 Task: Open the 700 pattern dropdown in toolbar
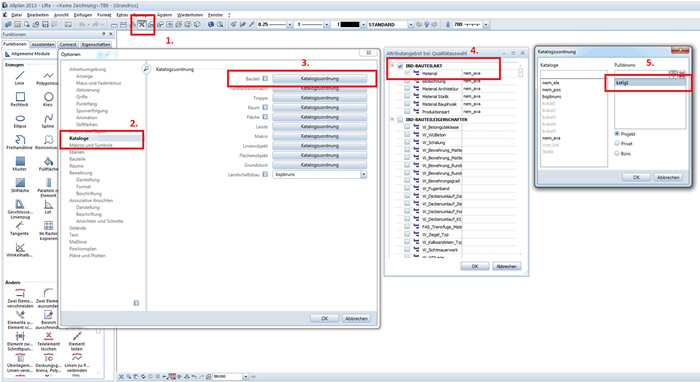point(486,25)
